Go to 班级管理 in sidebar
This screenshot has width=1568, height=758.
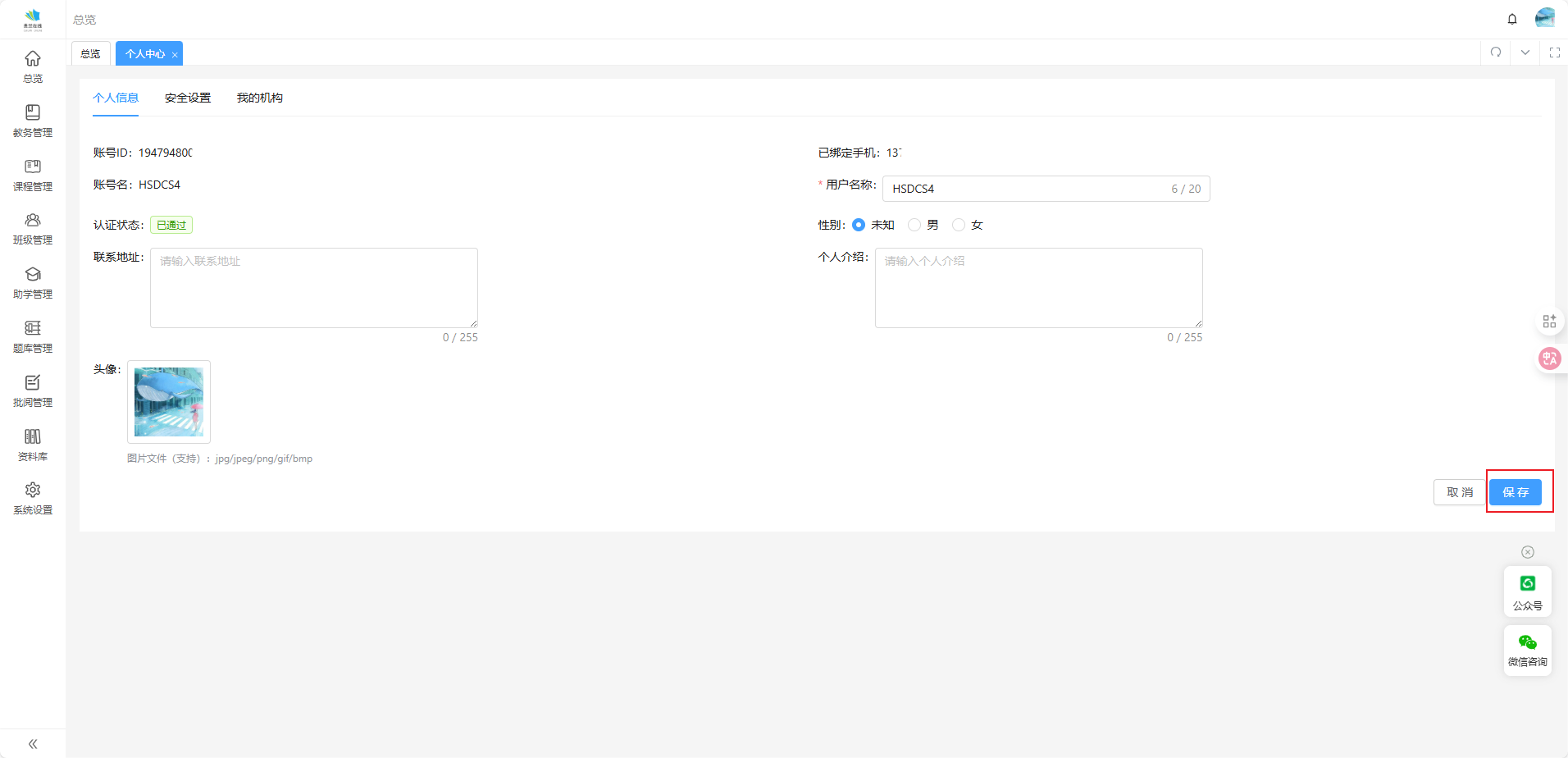point(33,229)
